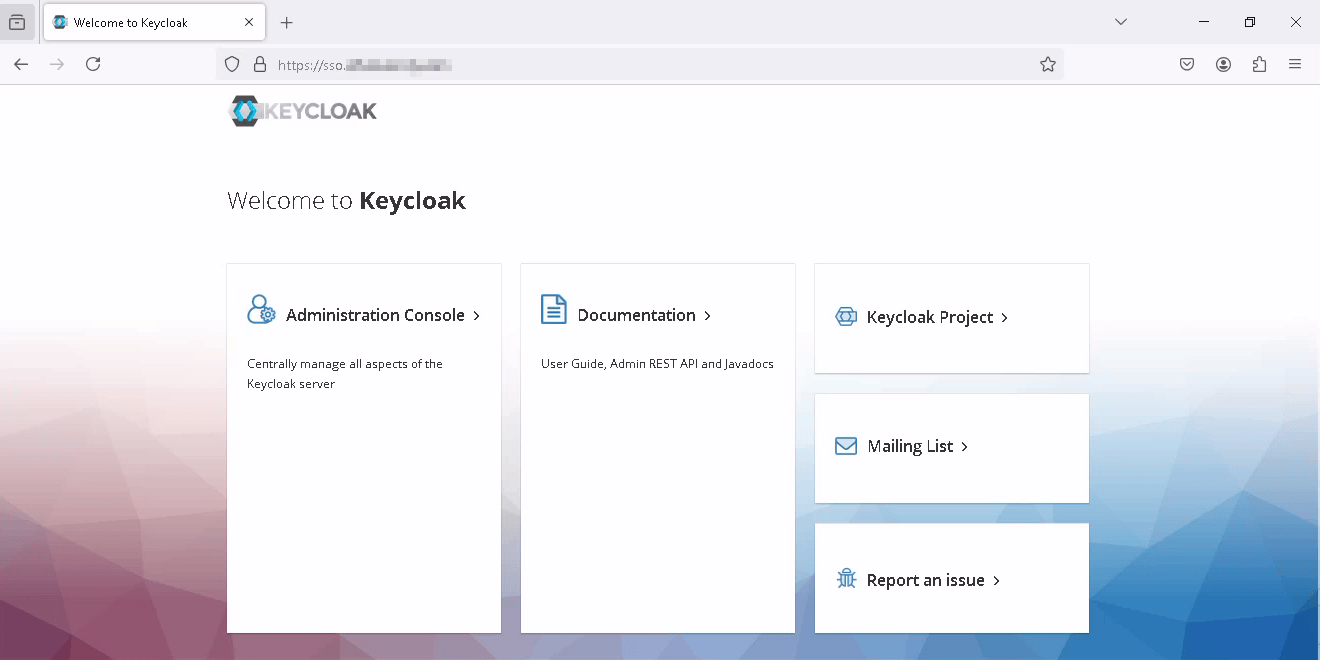Viewport: 1320px width, 660px height.
Task: Click the Report an issue bug icon
Action: coord(846,578)
